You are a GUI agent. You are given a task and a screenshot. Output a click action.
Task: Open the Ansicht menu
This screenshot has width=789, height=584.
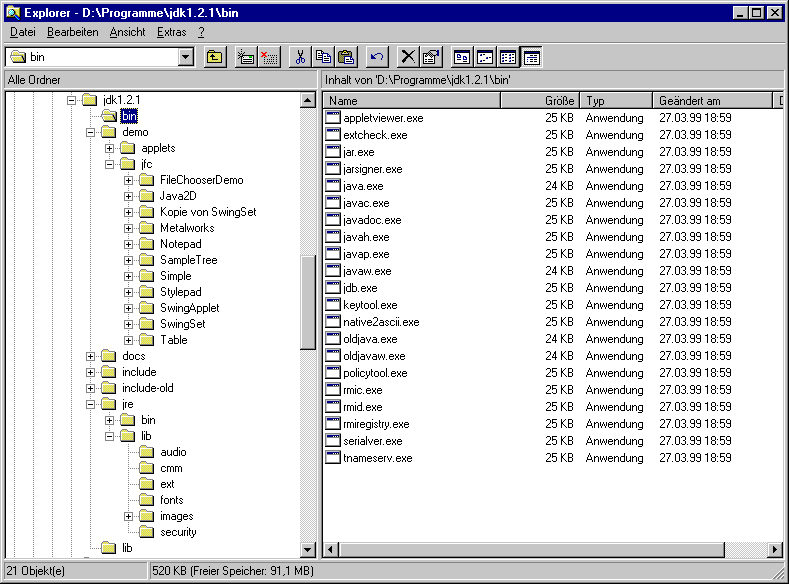127,32
